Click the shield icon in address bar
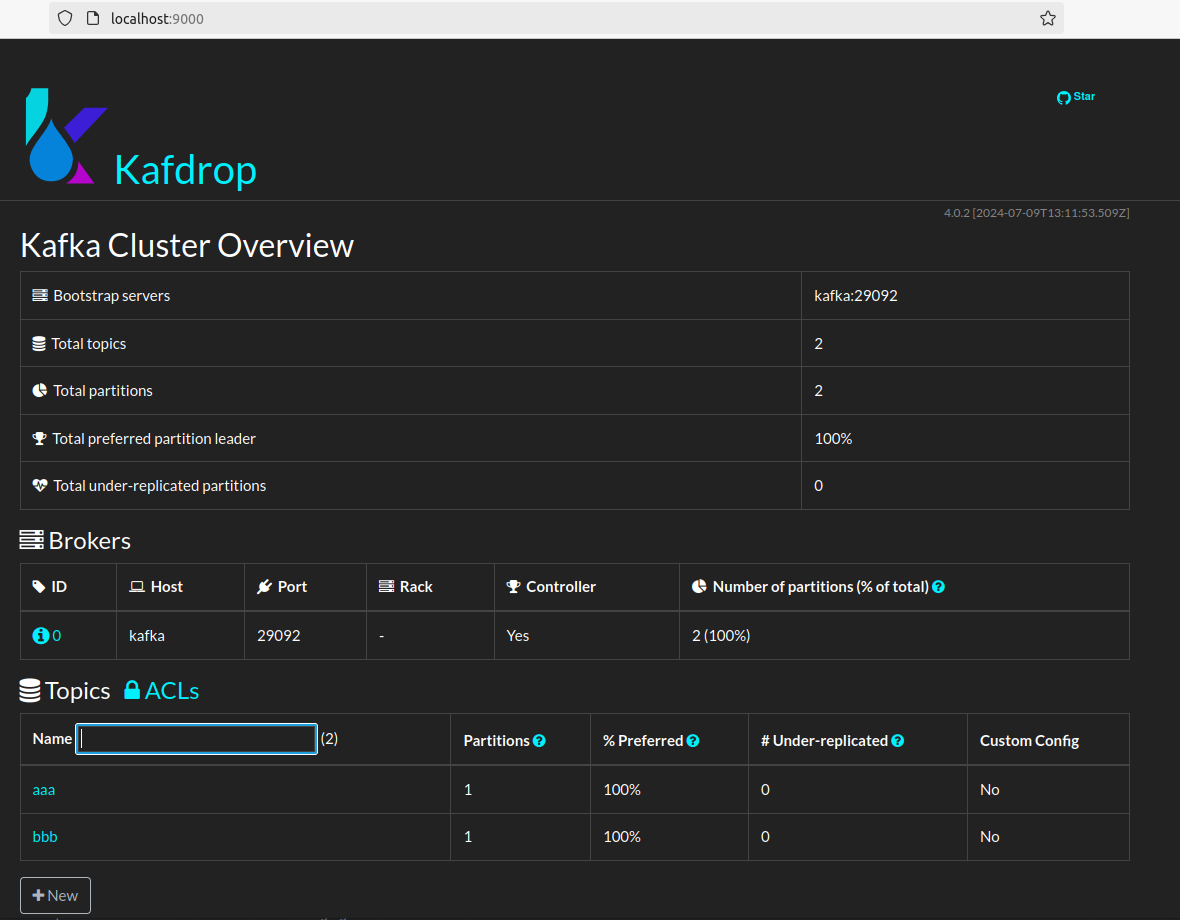Image resolution: width=1180 pixels, height=920 pixels. [x=65, y=18]
